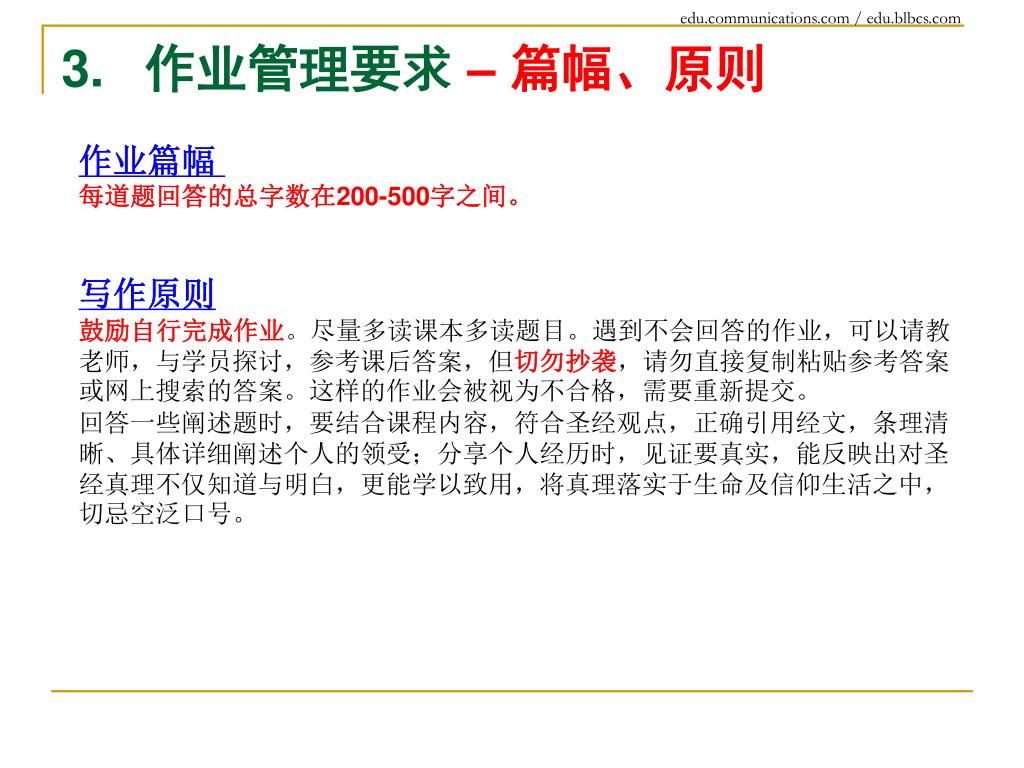Click the slide number 3. in title
The width and height of the screenshot is (1024, 768).
coord(82,69)
